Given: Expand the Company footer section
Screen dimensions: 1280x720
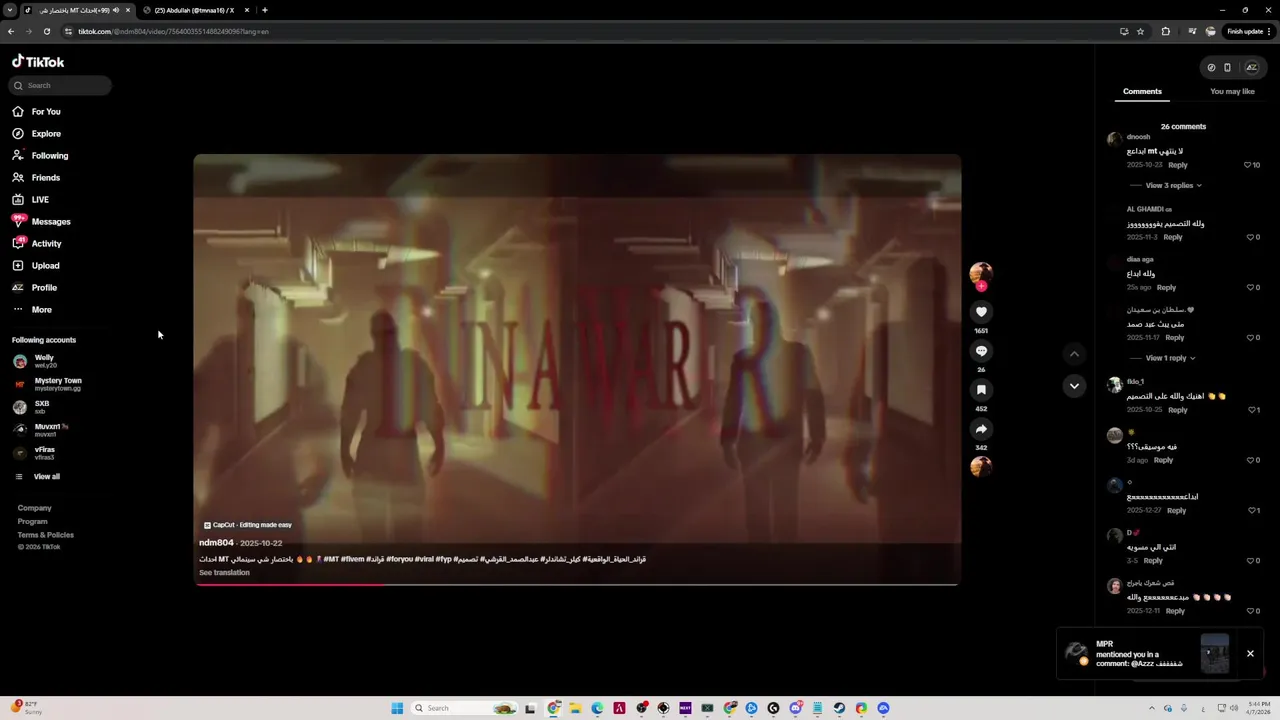Looking at the screenshot, I should pyautogui.click(x=34, y=508).
